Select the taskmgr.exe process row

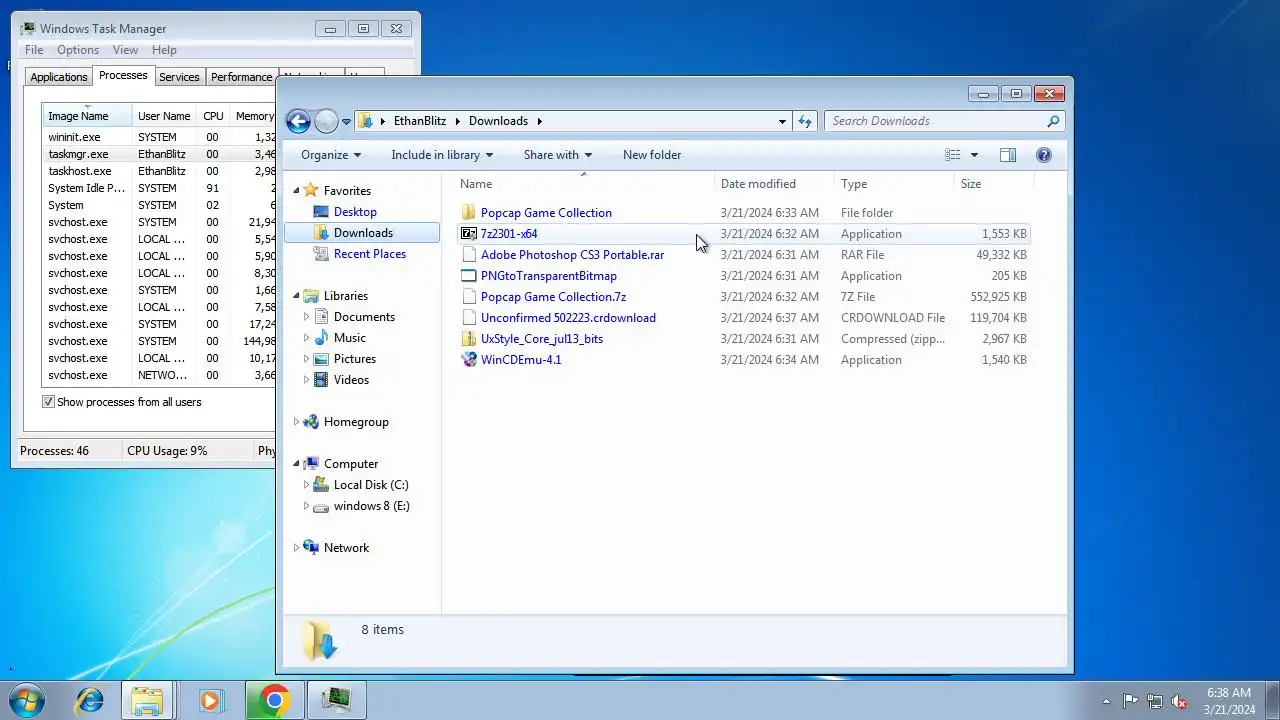tap(159, 154)
